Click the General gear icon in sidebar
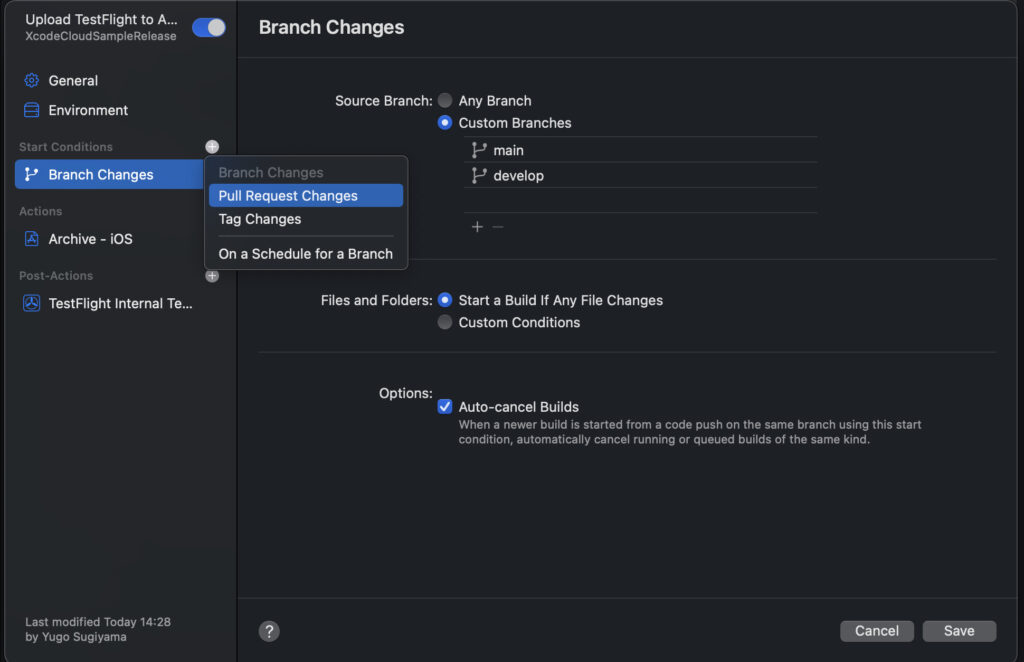 (31, 80)
